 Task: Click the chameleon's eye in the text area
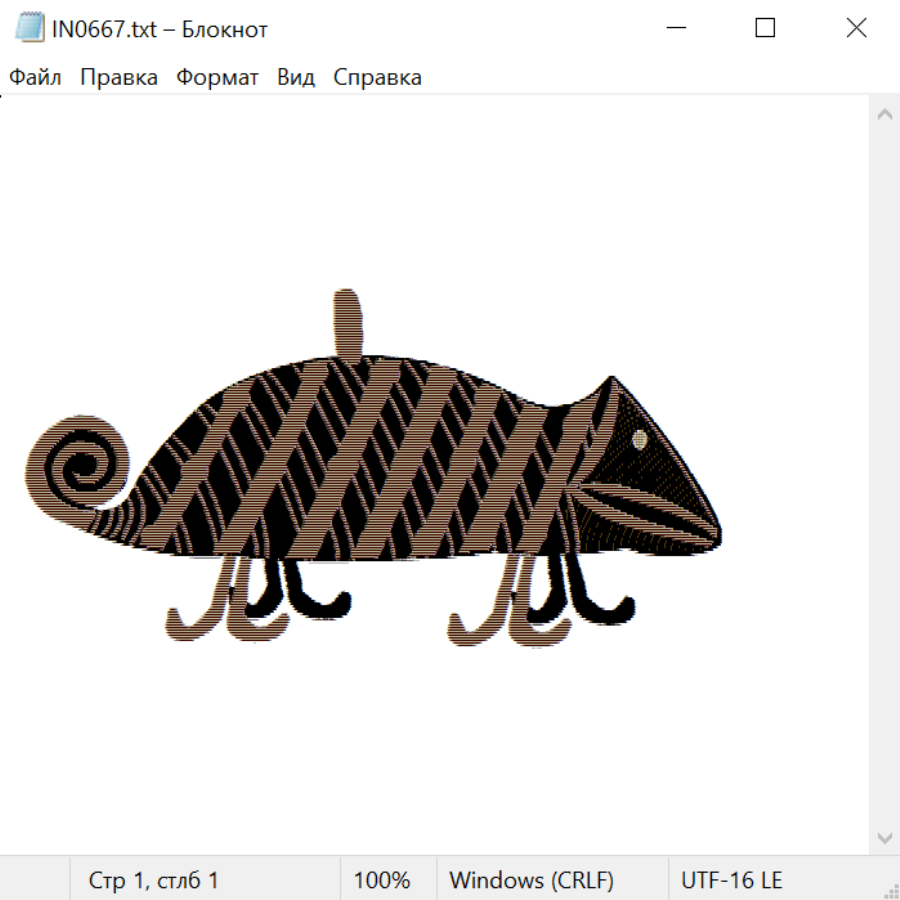(x=640, y=438)
